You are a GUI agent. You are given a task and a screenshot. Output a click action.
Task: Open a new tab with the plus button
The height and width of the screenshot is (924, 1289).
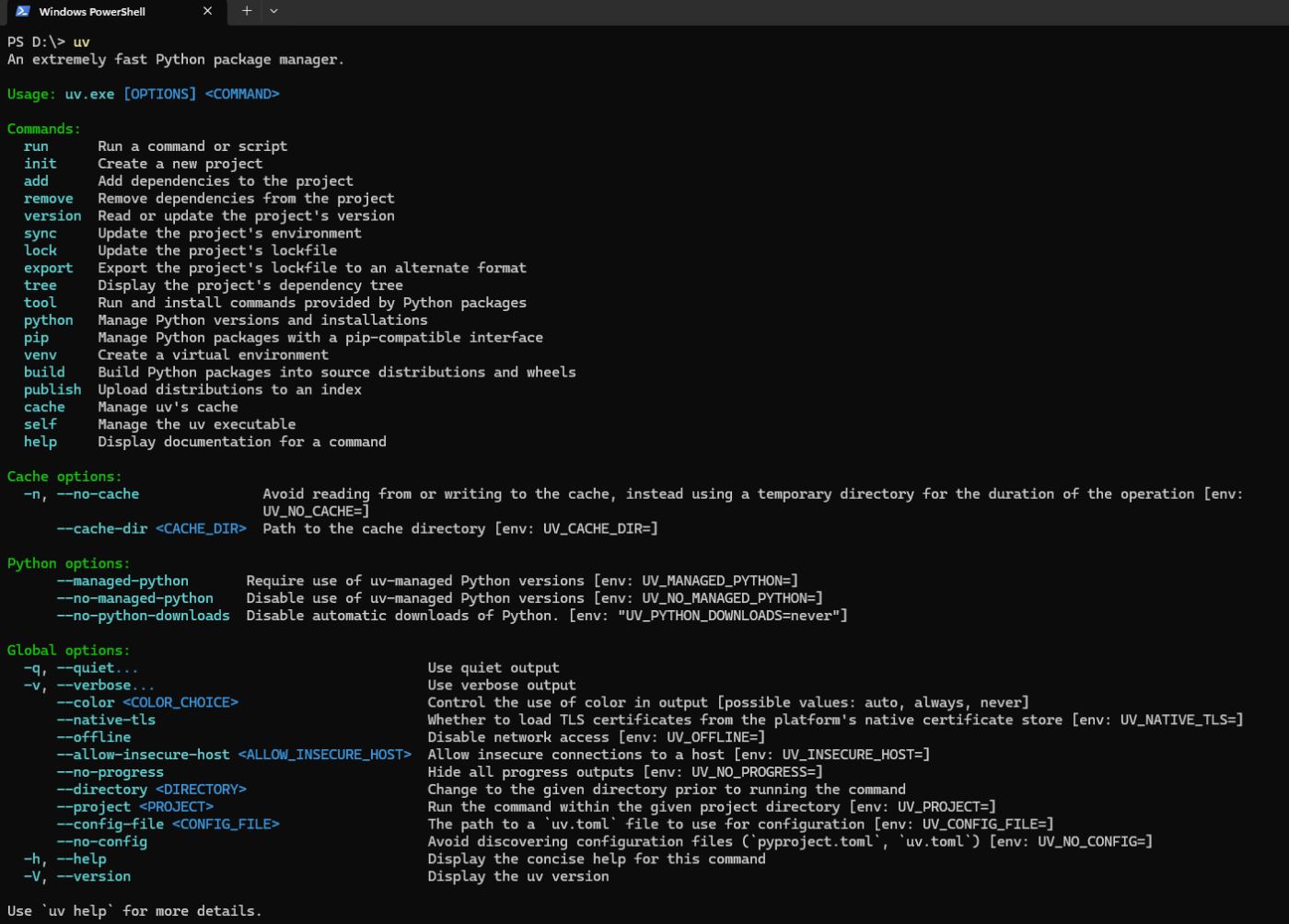tap(246, 11)
